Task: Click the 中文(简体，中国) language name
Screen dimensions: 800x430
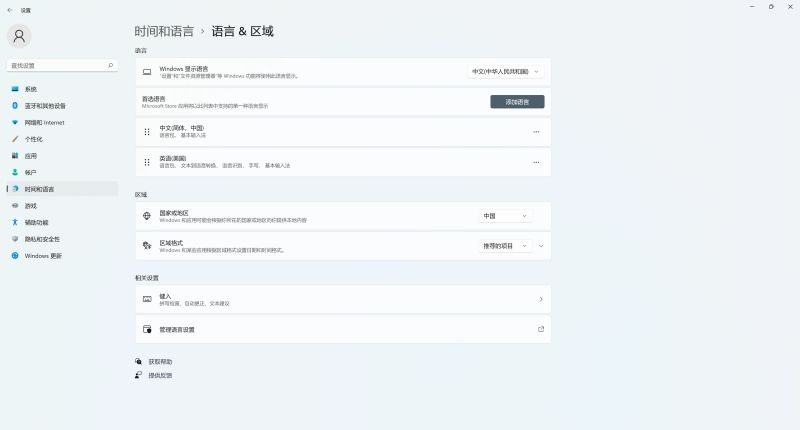Action: (182, 128)
